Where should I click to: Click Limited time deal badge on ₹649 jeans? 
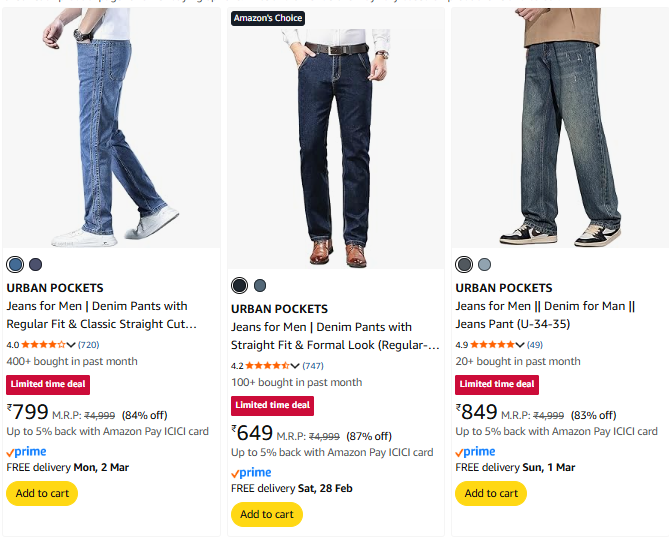pyautogui.click(x=272, y=405)
